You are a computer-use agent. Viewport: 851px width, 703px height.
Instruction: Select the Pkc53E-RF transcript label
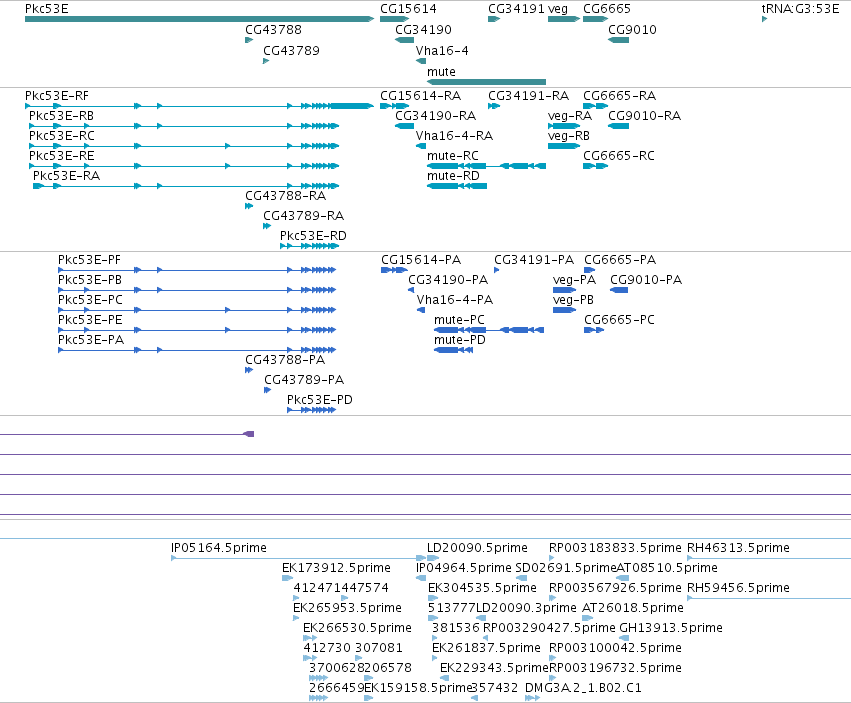(x=57, y=96)
